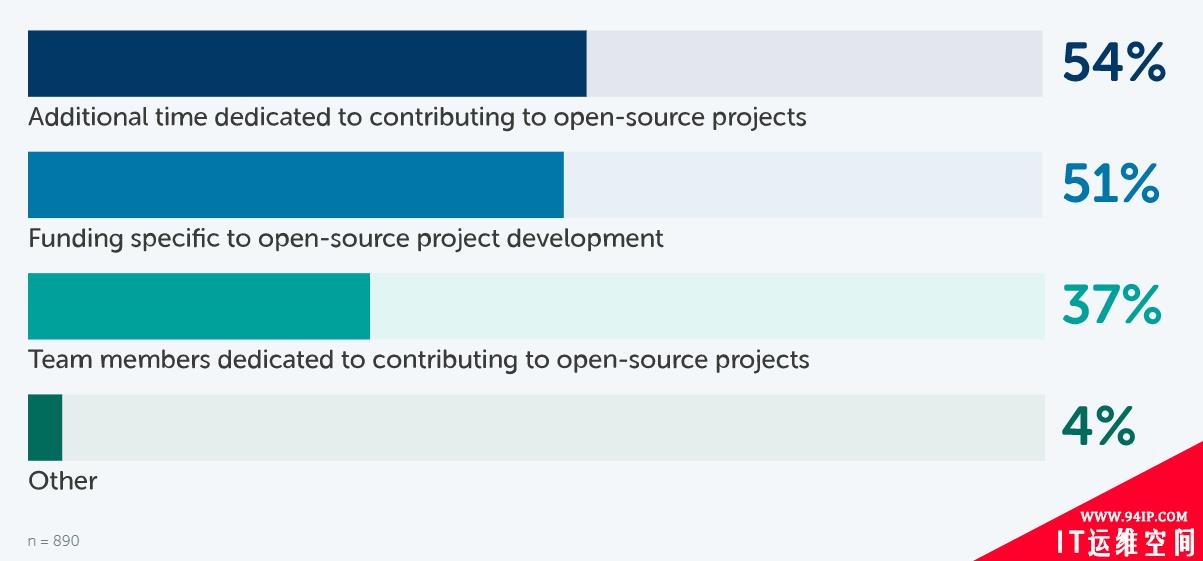This screenshot has height=561, width=1203.
Task: Click the n = 890 sample note
Action: coord(53,541)
